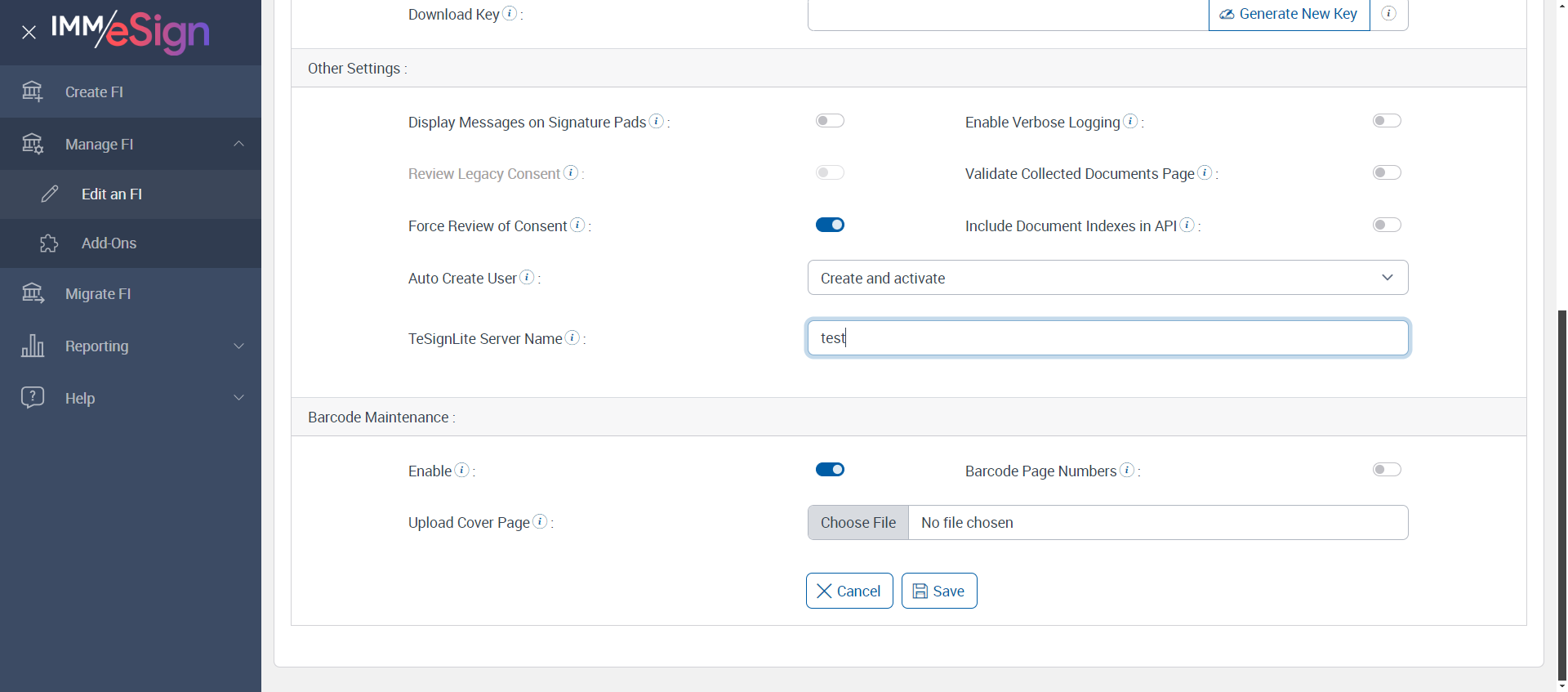Expand the Reporting sidebar menu
The width and height of the screenshot is (1568, 692).
point(131,346)
